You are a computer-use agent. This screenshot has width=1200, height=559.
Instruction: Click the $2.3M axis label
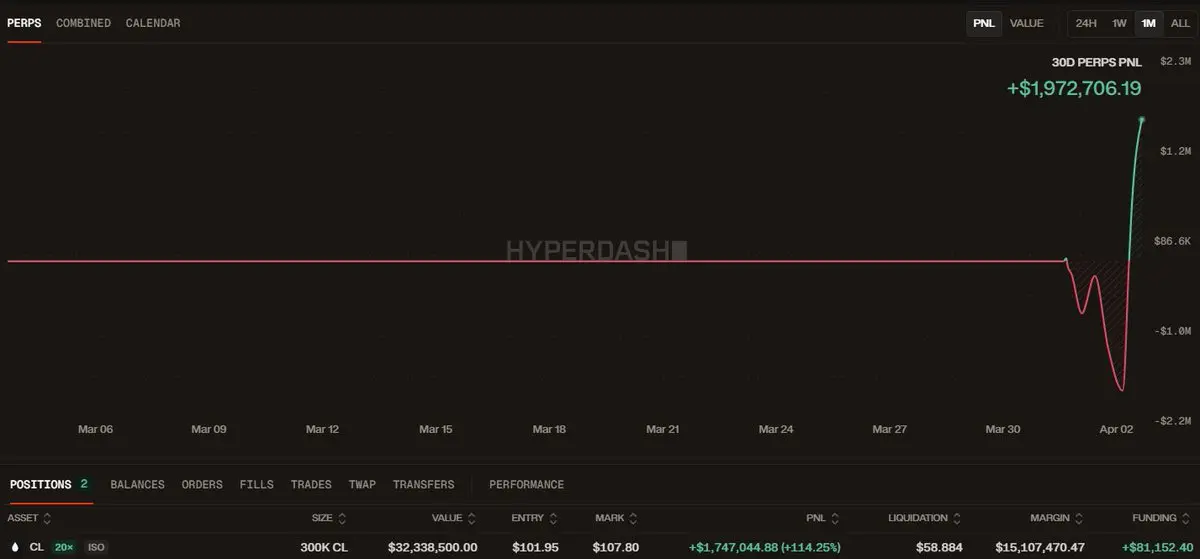click(x=1174, y=61)
